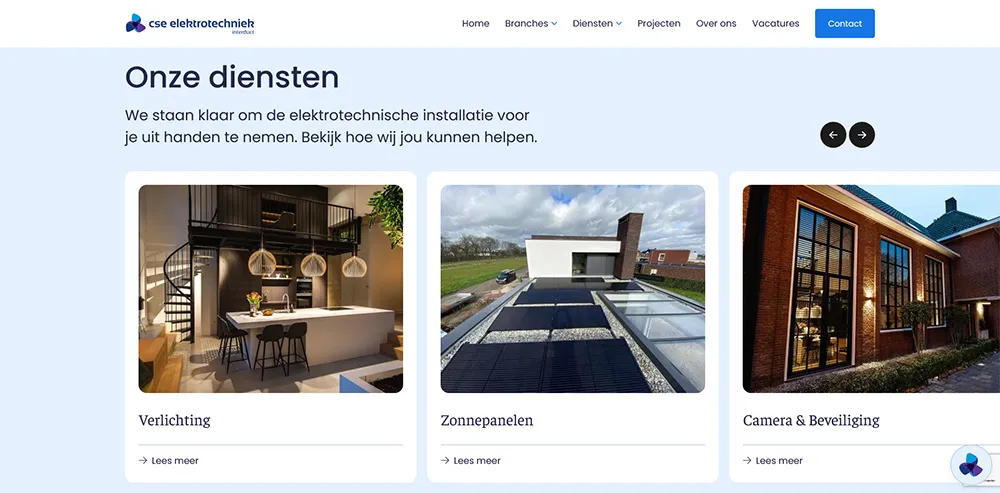Navigate to the Home page
Viewport: 1000px width, 493px height.
(476, 24)
